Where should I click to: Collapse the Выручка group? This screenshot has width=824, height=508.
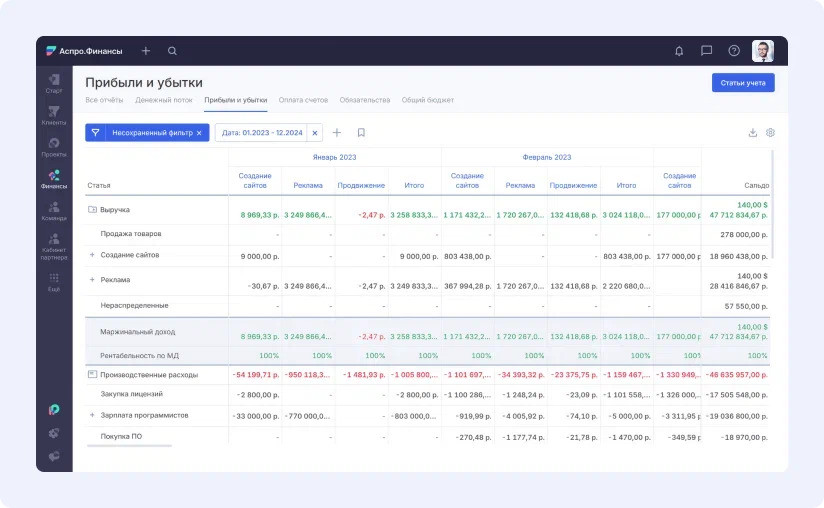[x=92, y=210]
